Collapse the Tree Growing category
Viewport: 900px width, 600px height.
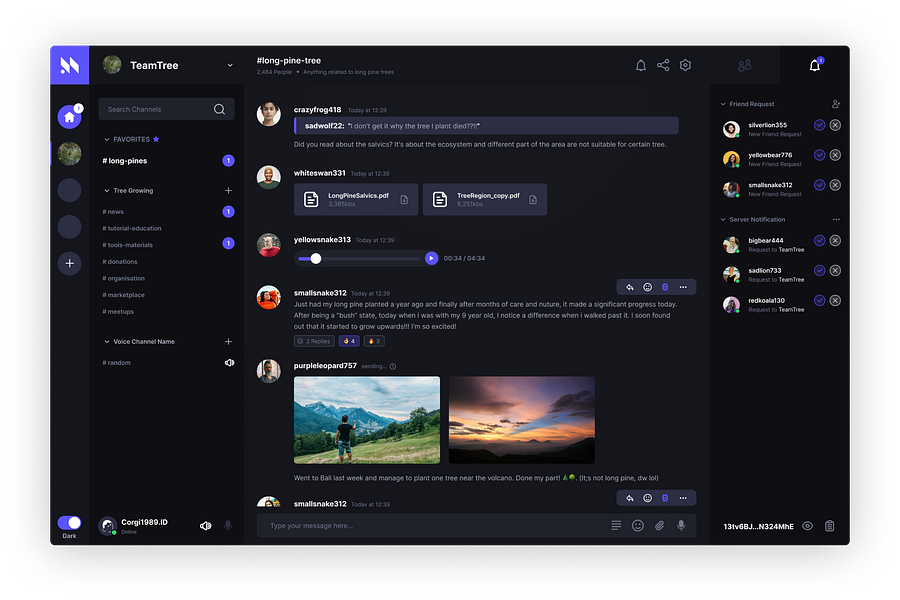tap(107, 191)
